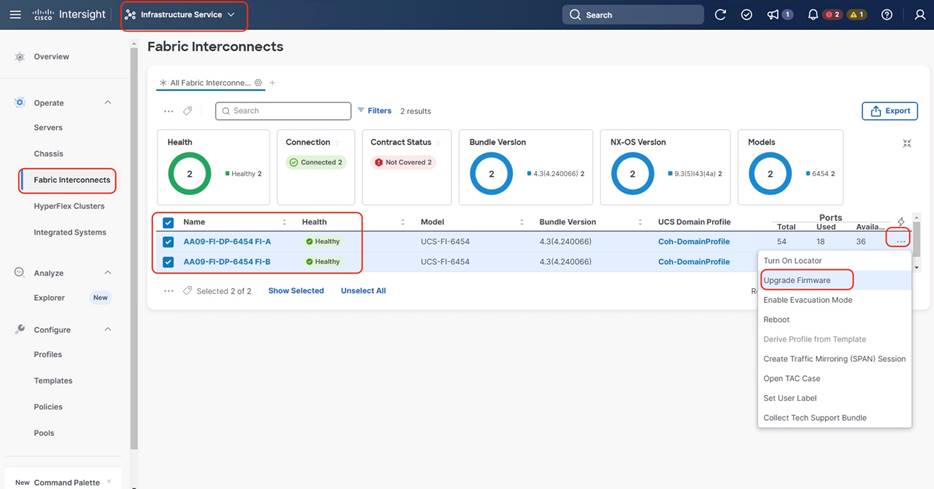This screenshot has width=934, height=489.
Task: Sort by the Name column header
Action: click(x=194, y=222)
